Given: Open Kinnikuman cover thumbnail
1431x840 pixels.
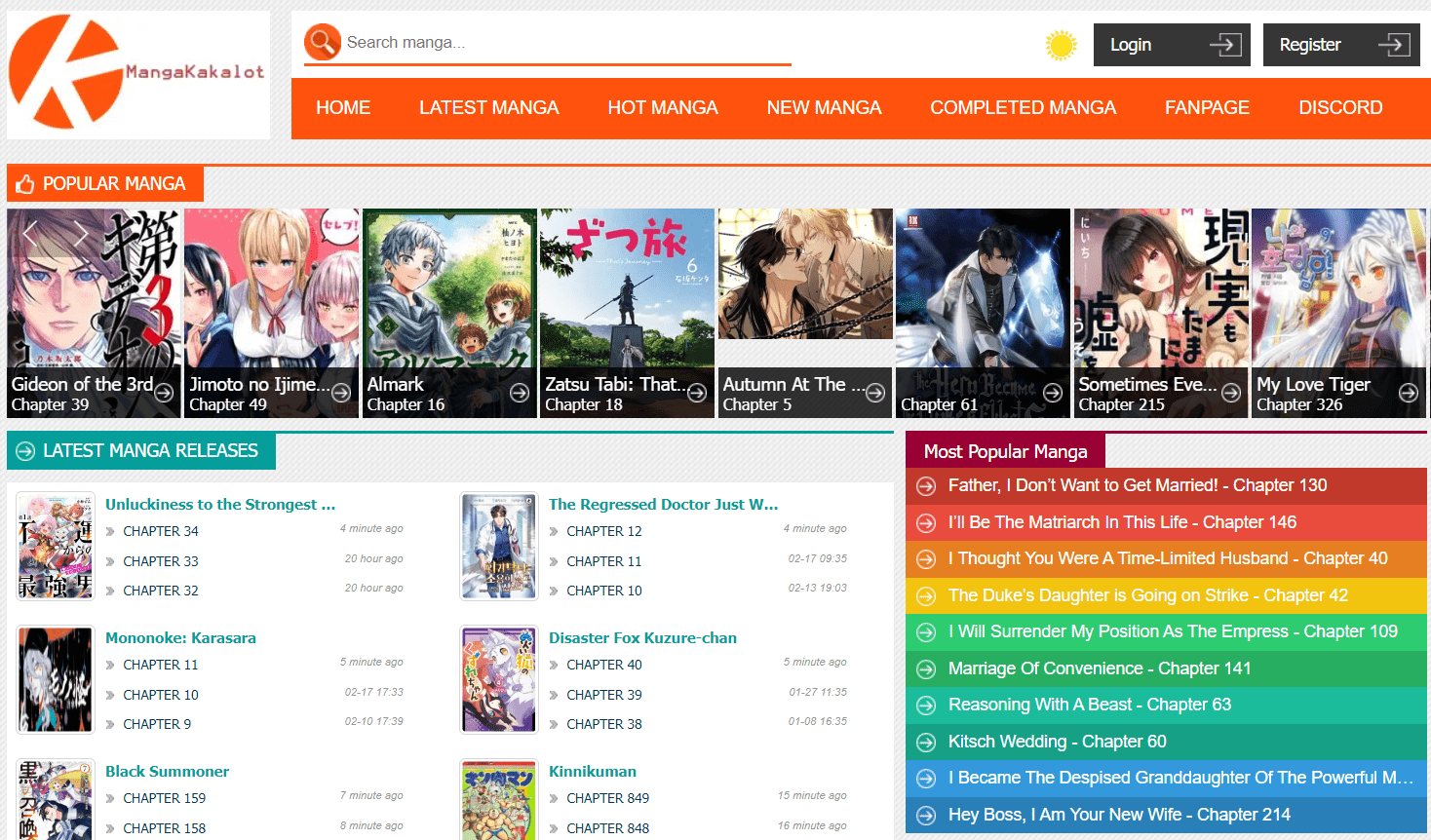Looking at the screenshot, I should click(x=499, y=800).
